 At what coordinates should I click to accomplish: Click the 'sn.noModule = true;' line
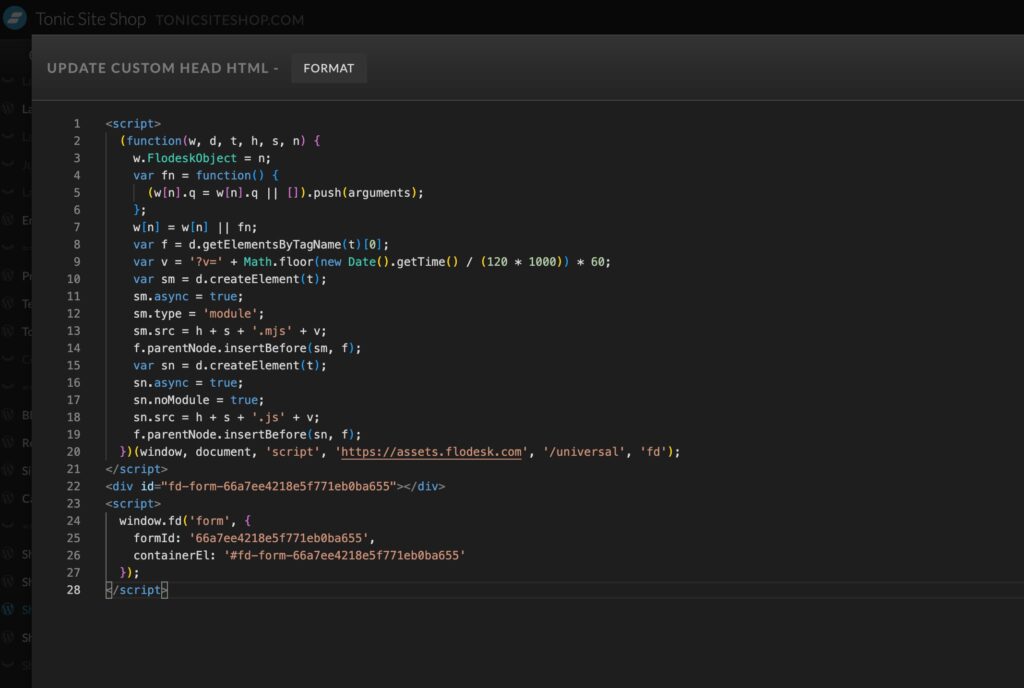[x=199, y=400]
